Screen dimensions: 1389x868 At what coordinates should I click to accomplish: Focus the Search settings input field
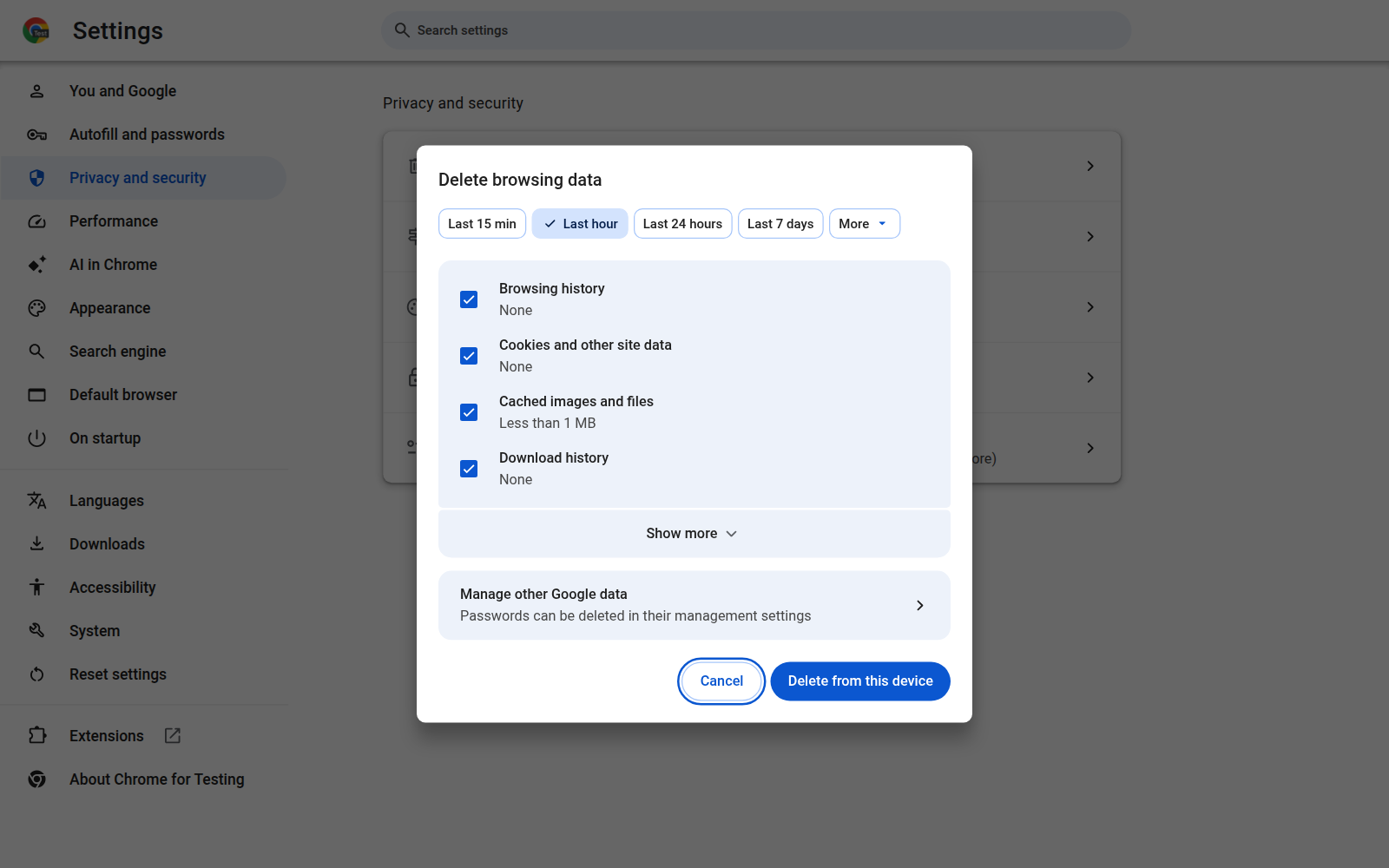756,30
